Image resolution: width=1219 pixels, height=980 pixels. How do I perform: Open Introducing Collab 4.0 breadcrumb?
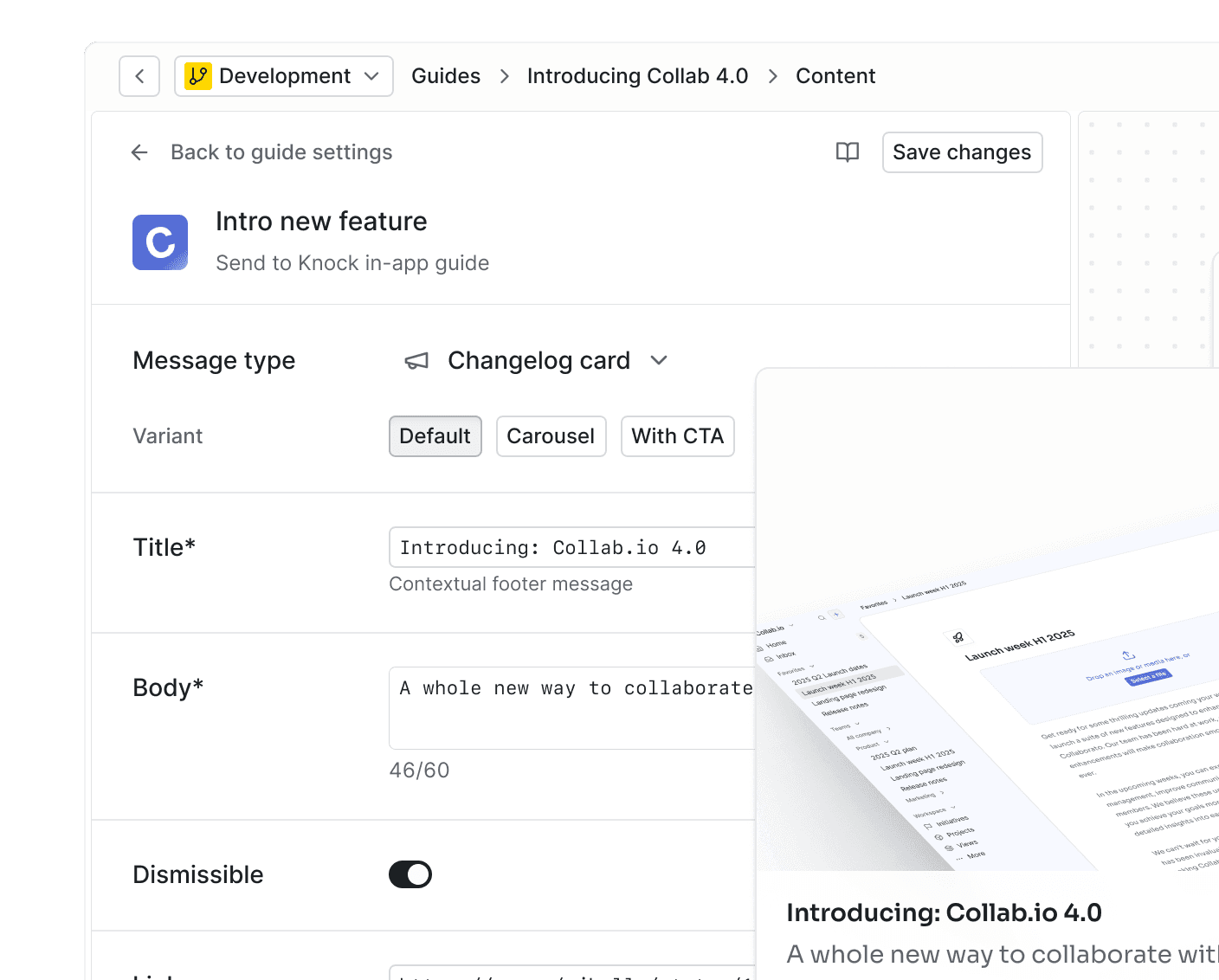[637, 76]
